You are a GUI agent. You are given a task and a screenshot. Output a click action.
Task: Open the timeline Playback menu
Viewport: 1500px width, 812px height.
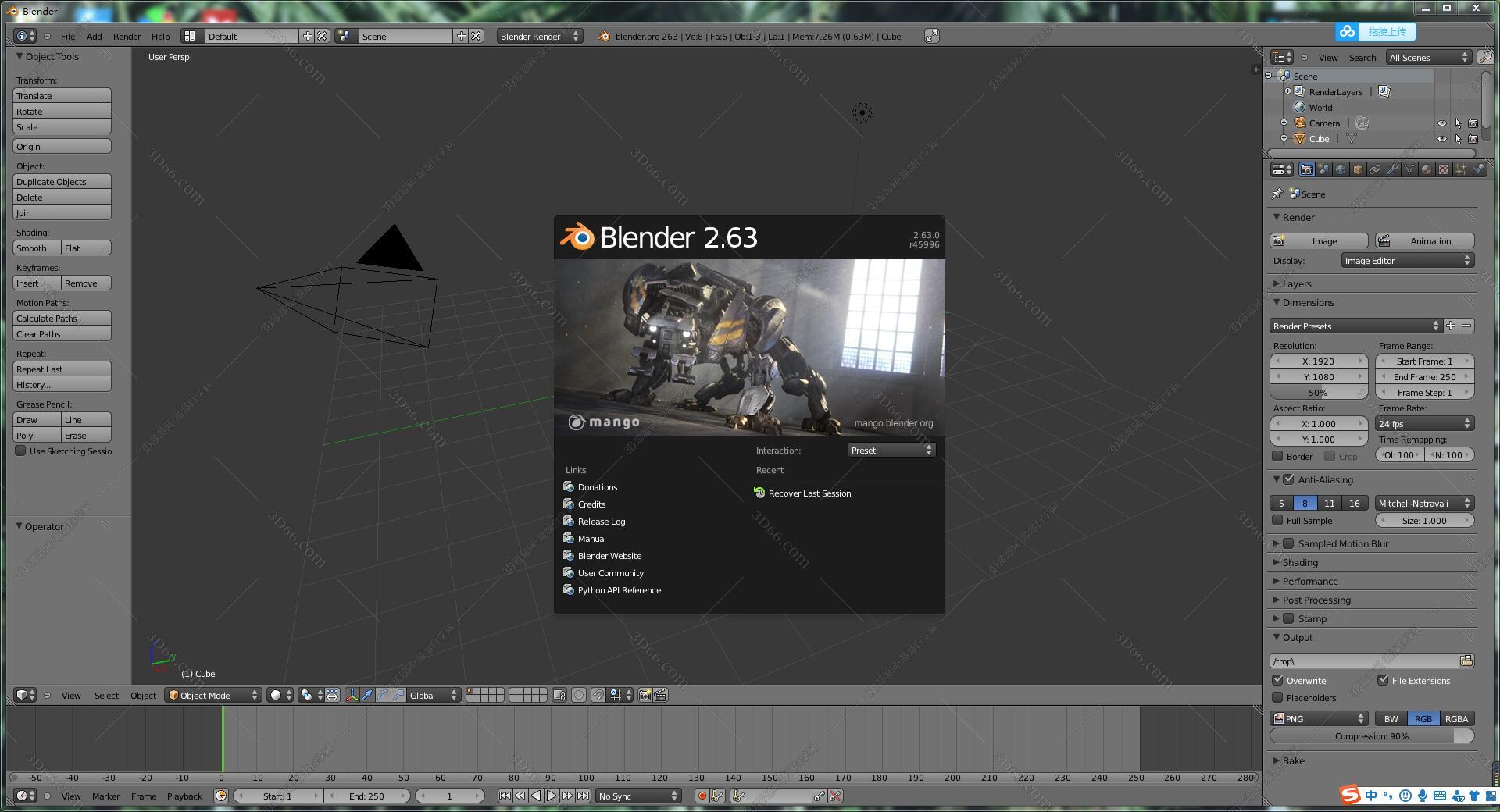[x=184, y=796]
